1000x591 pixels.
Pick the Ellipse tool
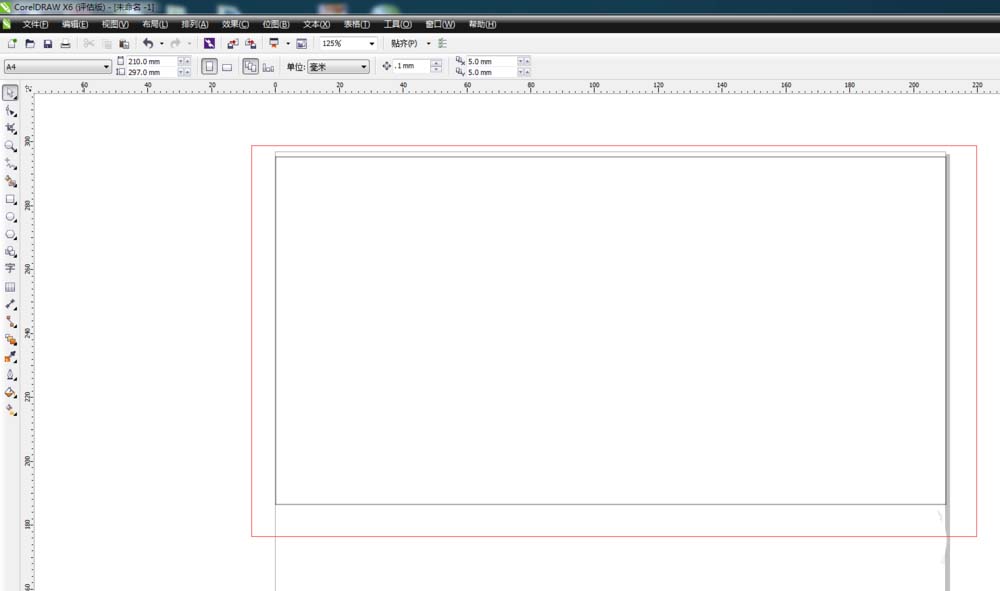[x=10, y=216]
